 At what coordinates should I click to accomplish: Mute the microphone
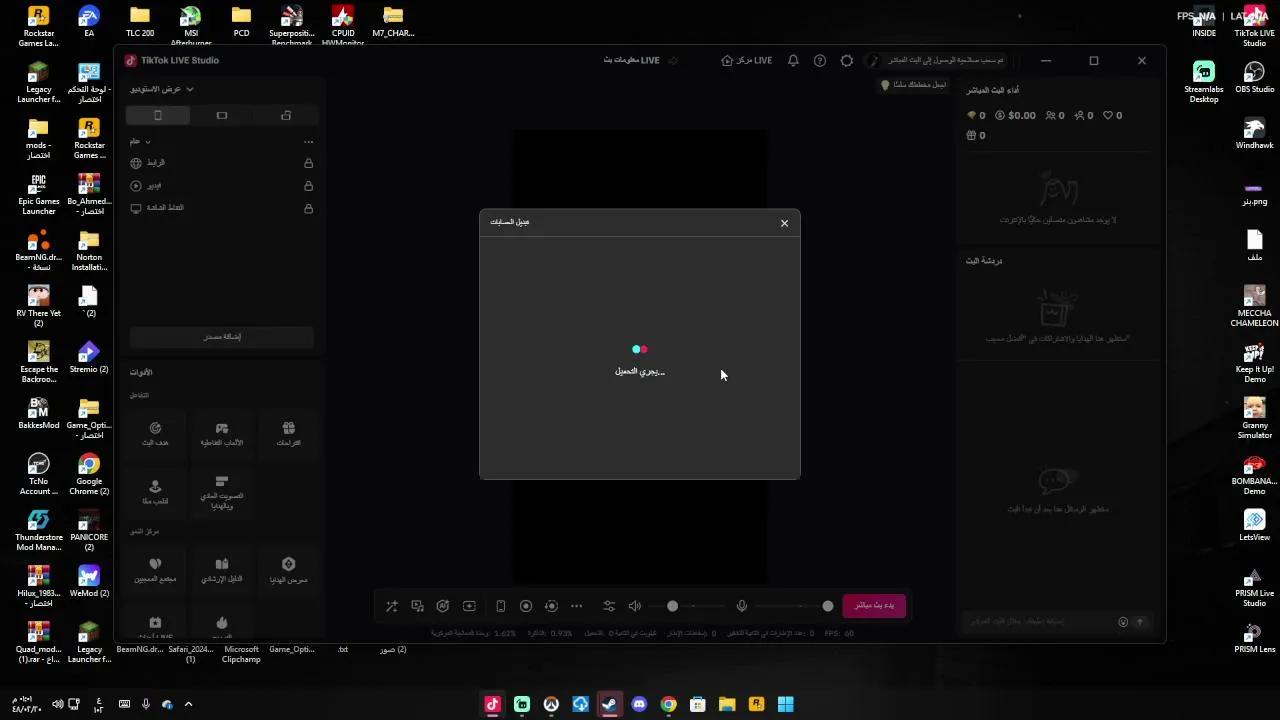point(742,606)
